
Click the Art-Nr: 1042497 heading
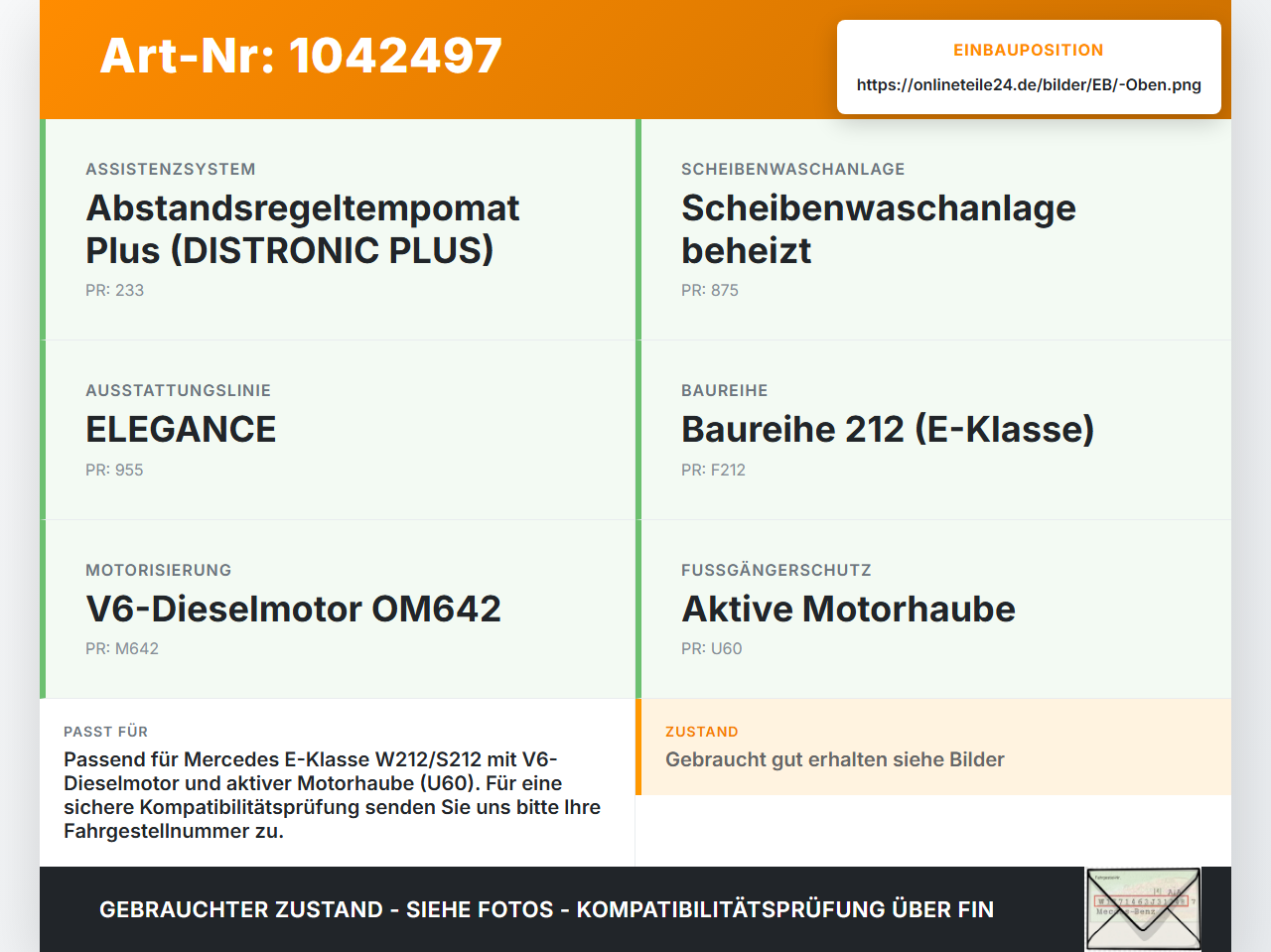pyautogui.click(x=301, y=56)
